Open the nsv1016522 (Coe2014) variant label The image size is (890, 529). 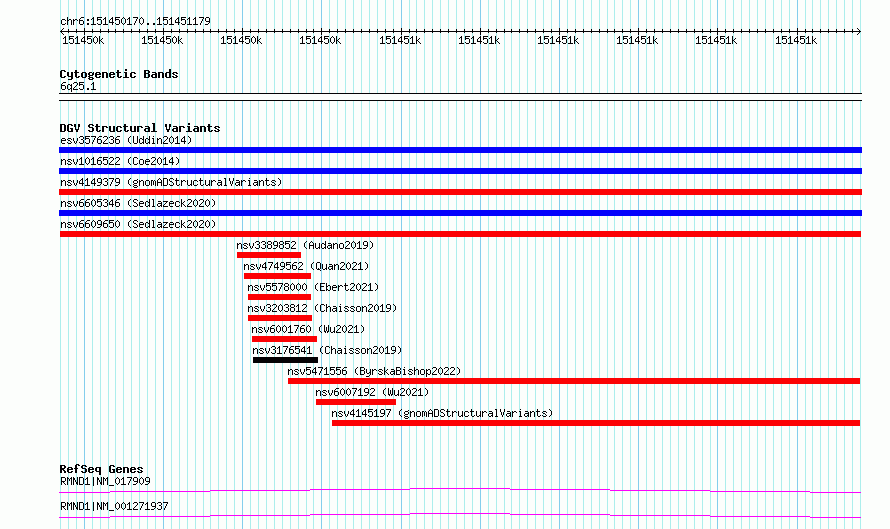pos(120,161)
